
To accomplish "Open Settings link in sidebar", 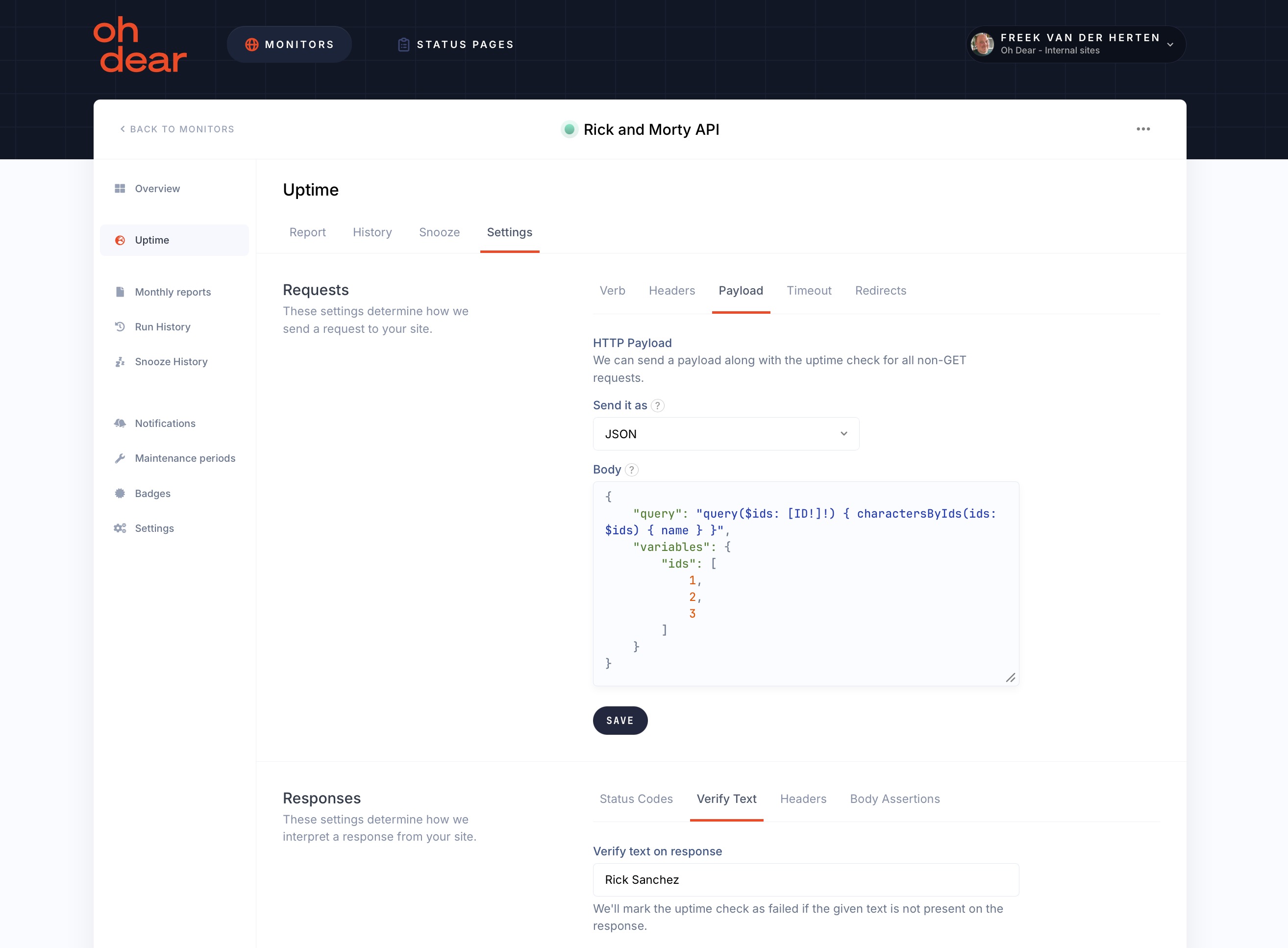I will pyautogui.click(x=174, y=528).
